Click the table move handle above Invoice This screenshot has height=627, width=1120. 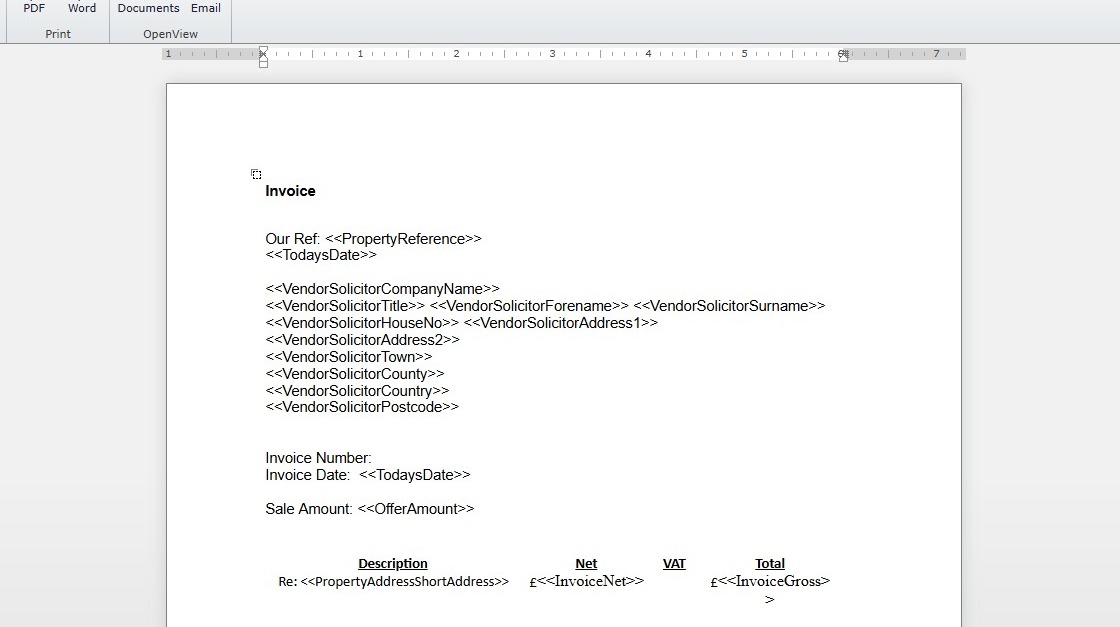[256, 174]
